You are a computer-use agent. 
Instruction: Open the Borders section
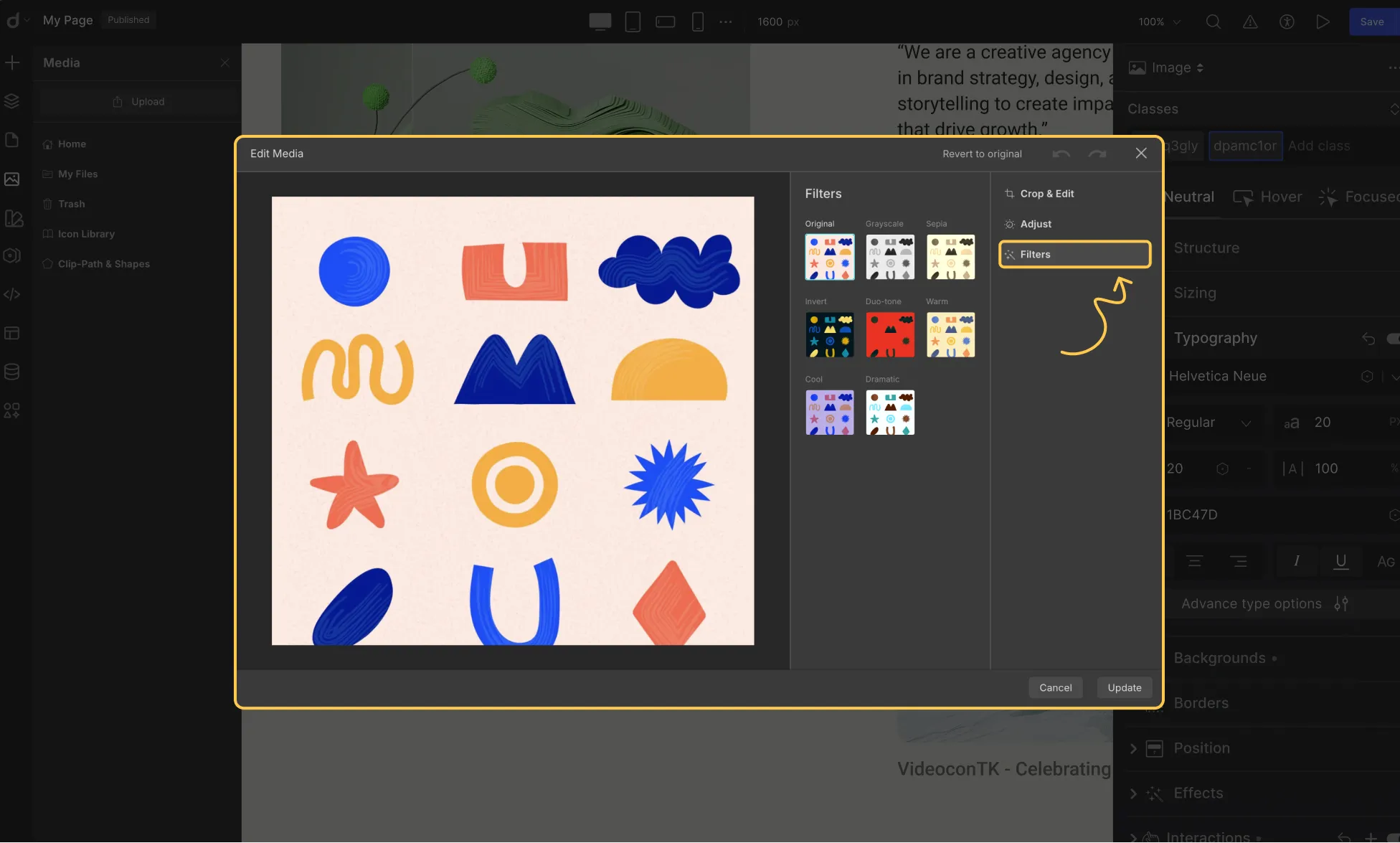pos(1201,703)
